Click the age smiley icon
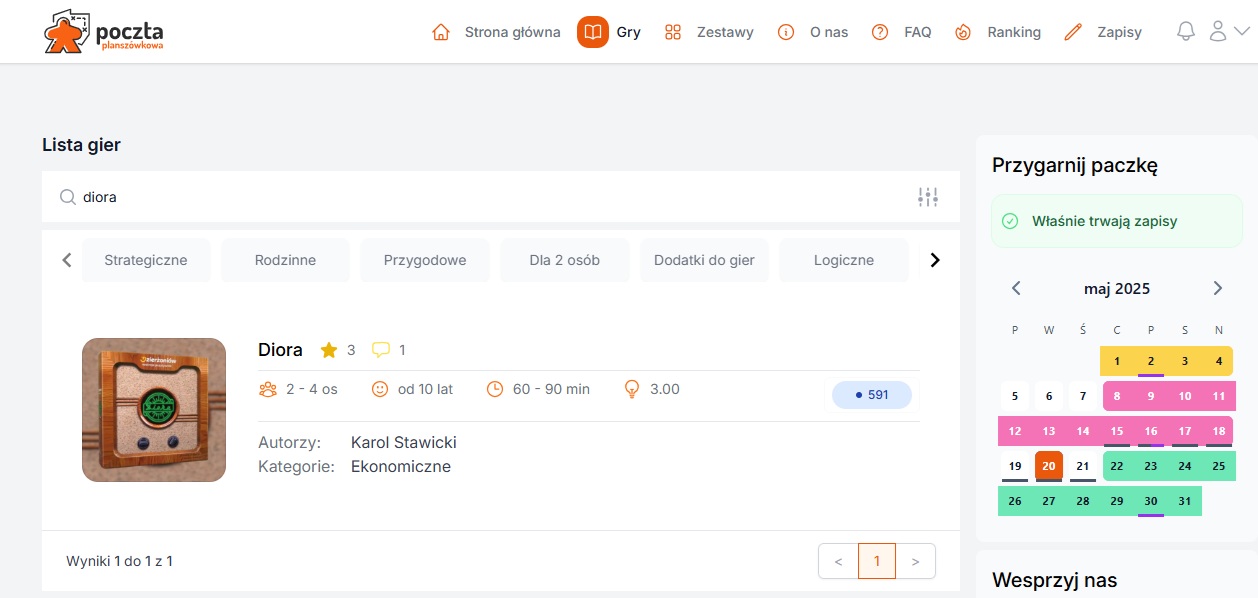The height and width of the screenshot is (598, 1258). click(380, 389)
